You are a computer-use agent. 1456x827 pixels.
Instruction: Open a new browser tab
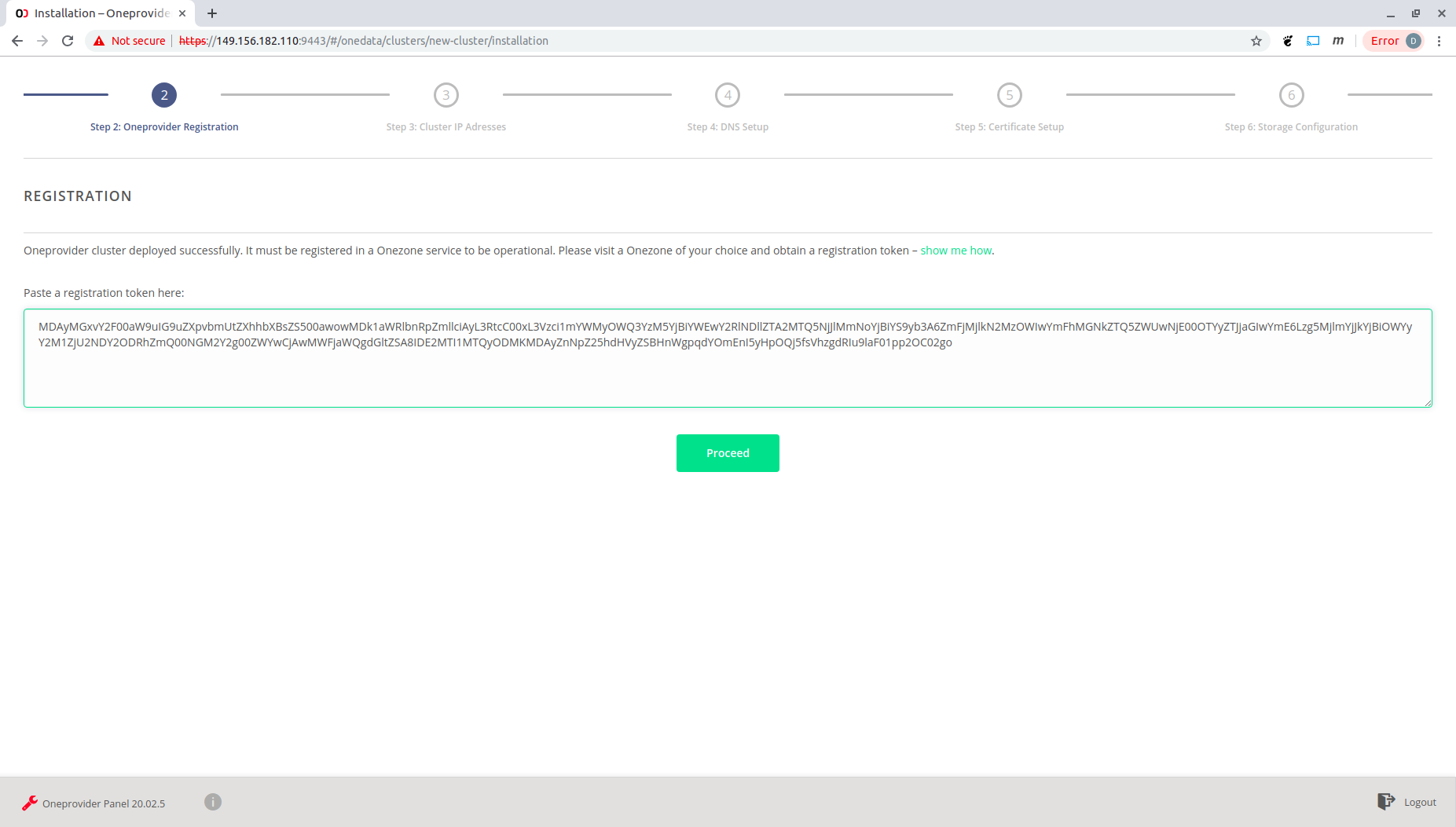212,13
